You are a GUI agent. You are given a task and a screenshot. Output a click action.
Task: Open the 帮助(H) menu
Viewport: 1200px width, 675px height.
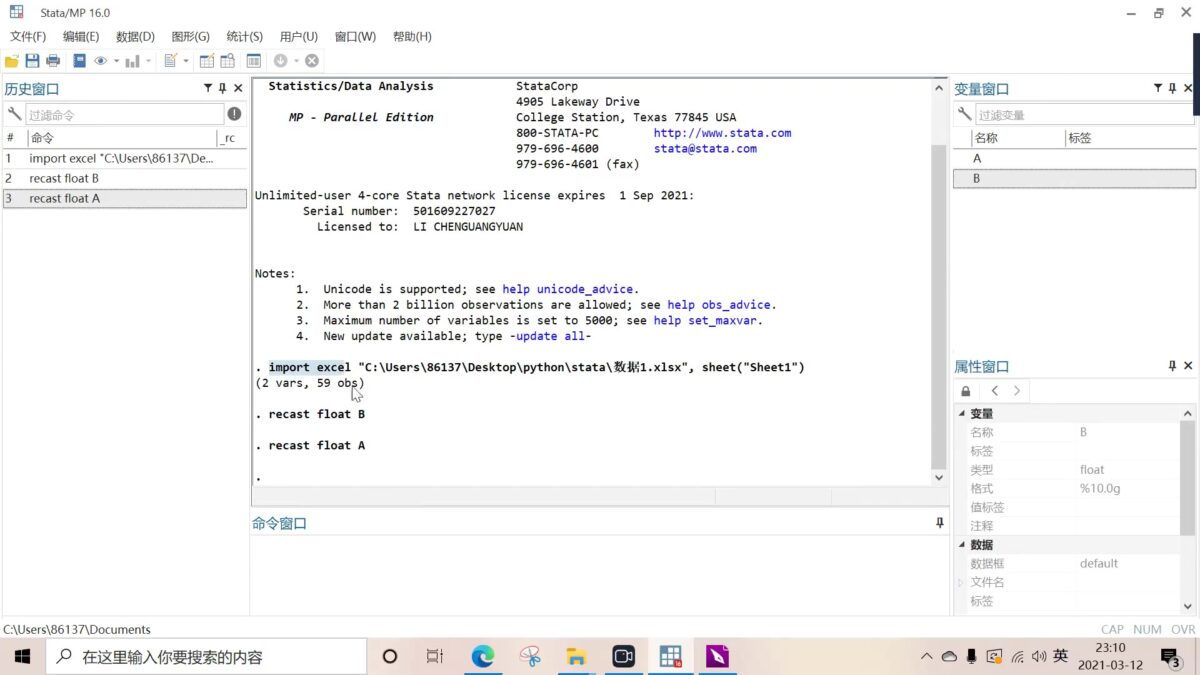pyautogui.click(x=412, y=37)
